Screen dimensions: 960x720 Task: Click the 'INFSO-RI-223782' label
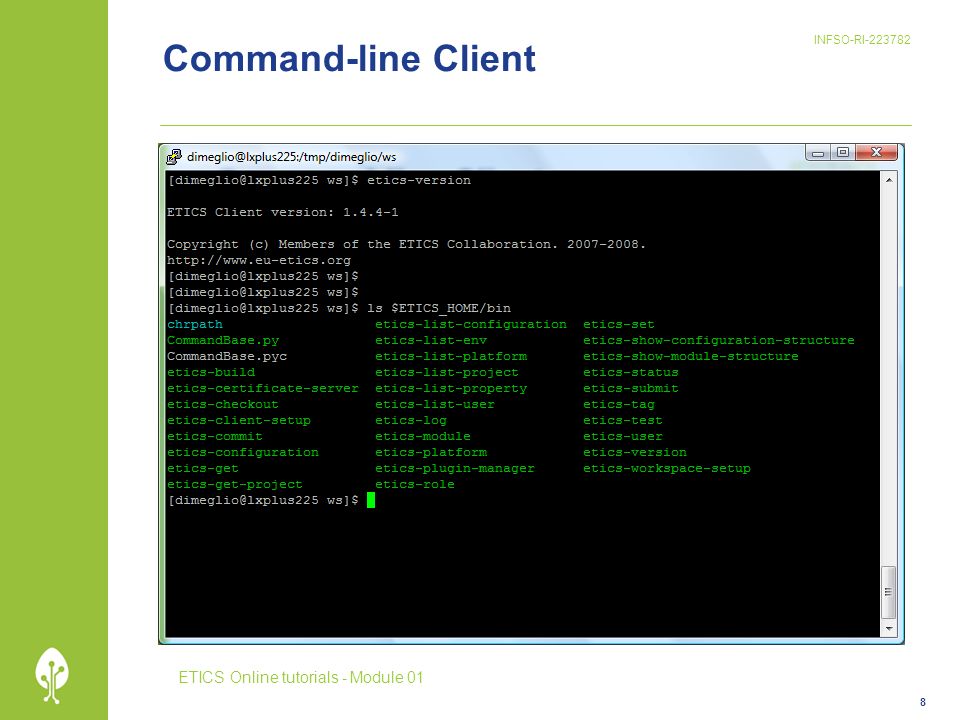point(862,40)
